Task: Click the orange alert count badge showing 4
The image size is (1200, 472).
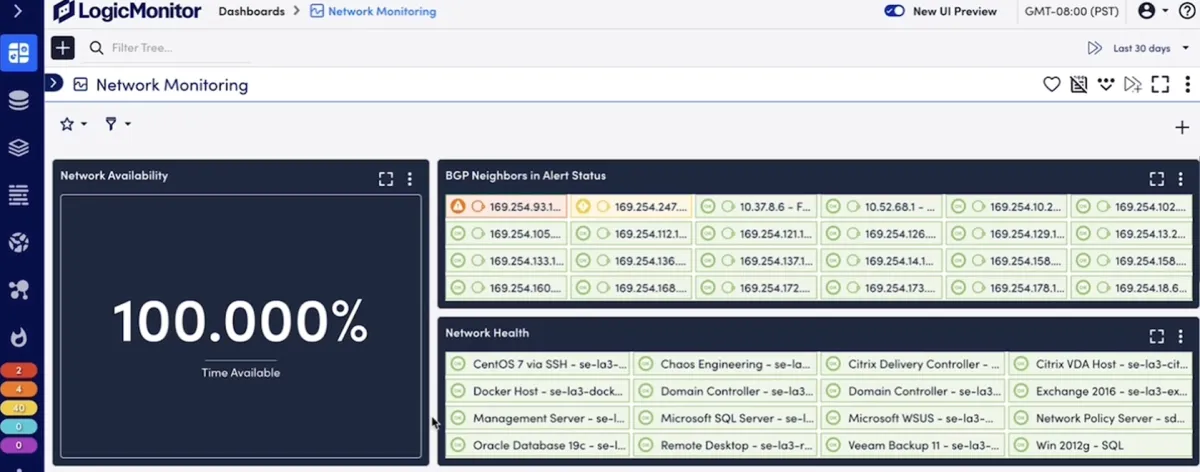Action: 19,389
